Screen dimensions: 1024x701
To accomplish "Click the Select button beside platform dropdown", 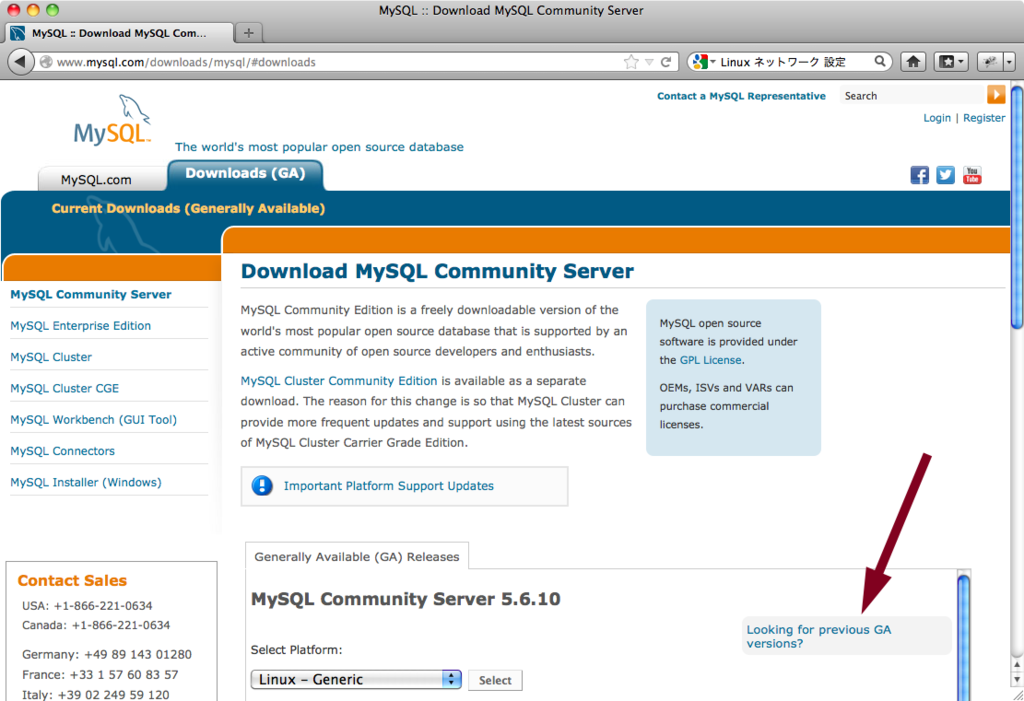I will coord(495,680).
